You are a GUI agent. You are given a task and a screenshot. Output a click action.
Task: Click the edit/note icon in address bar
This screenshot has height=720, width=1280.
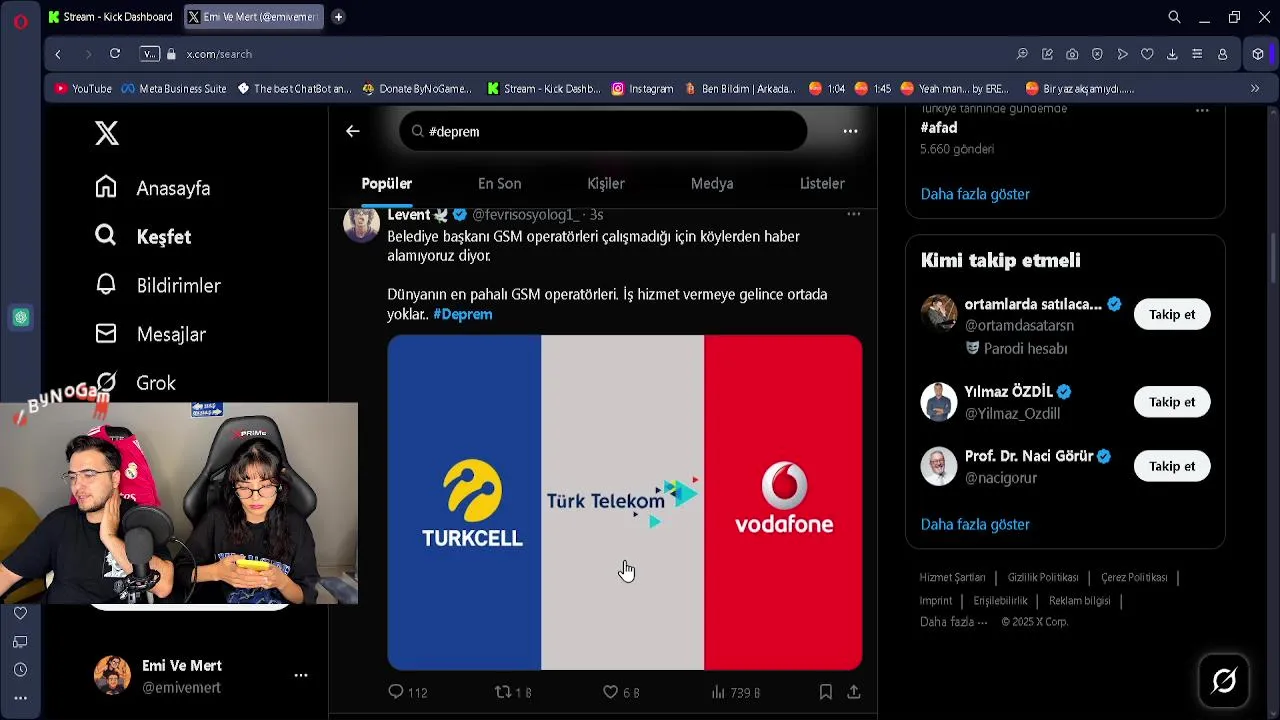click(1047, 54)
